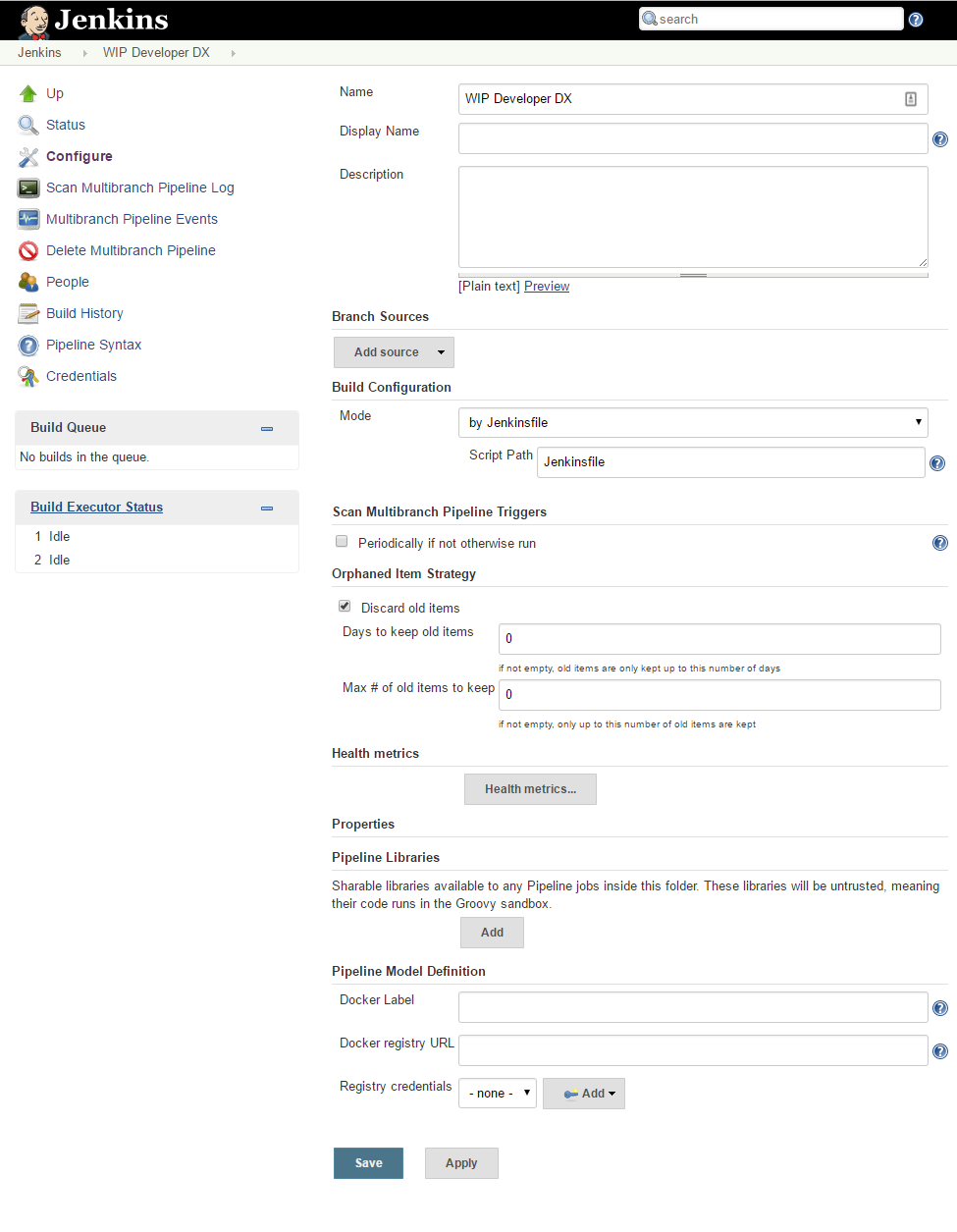Click the Status magnifier icon
Screen dimensions: 957x1232
pyautogui.click(x=28, y=125)
